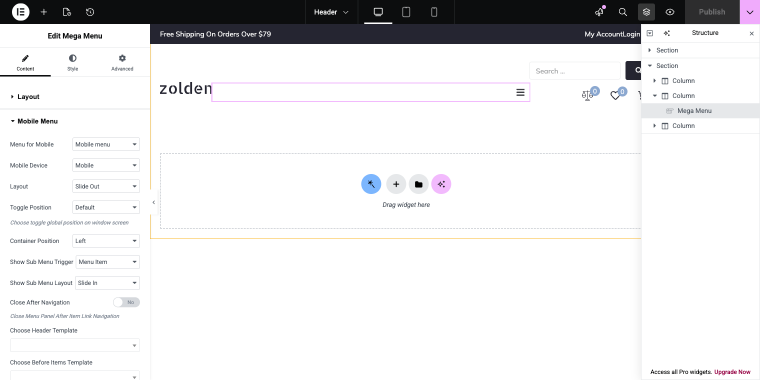The image size is (760, 380).
Task: Click the Search input field in header
Action: click(x=575, y=71)
